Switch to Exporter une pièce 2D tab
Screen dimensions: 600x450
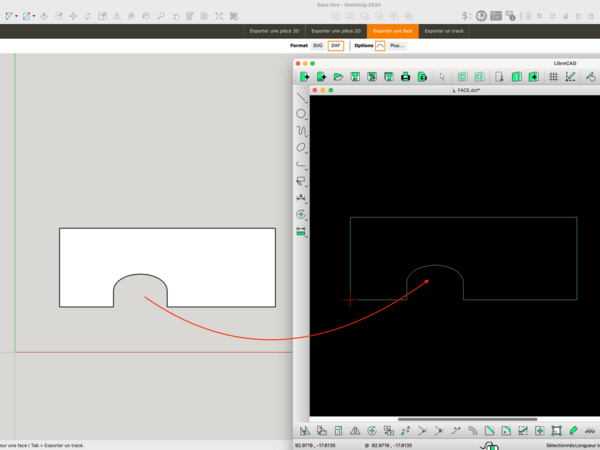coord(335,31)
